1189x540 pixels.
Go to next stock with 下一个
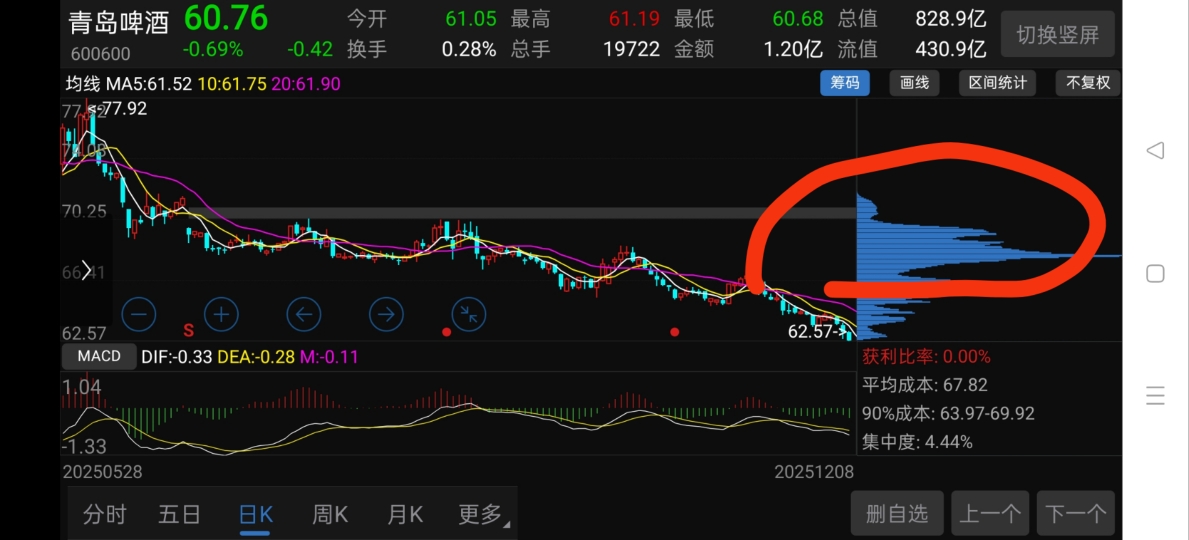(x=1076, y=514)
